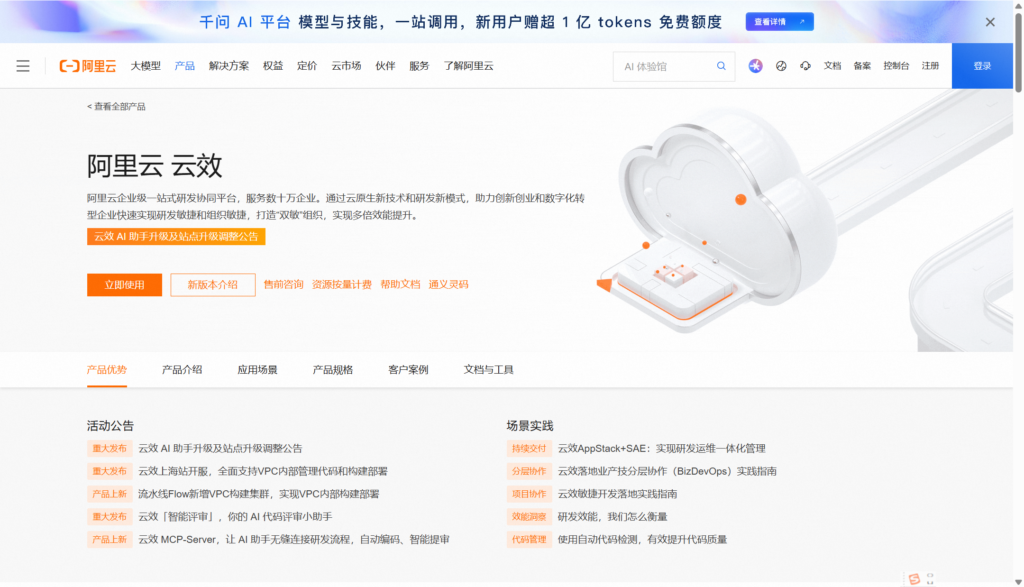Switch to 文档与工具 tab

pos(488,370)
